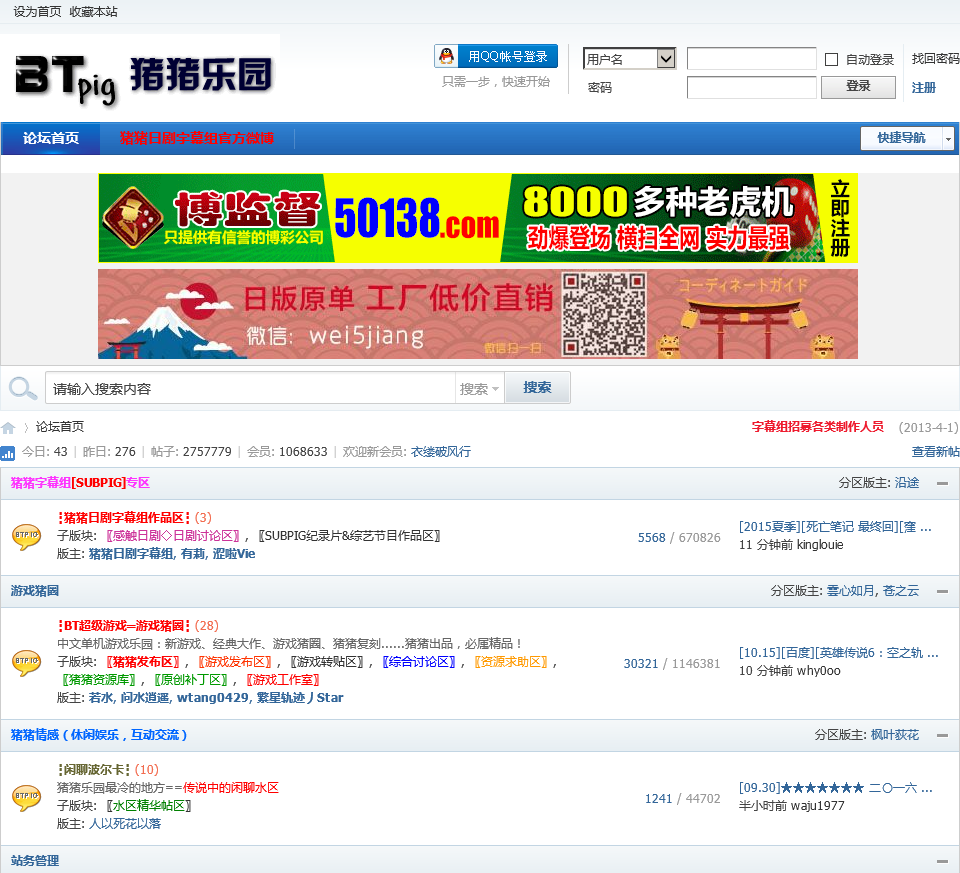The image size is (960, 873).
Task: Open the BT超级游戏 forum bubble icon
Action: point(26,662)
